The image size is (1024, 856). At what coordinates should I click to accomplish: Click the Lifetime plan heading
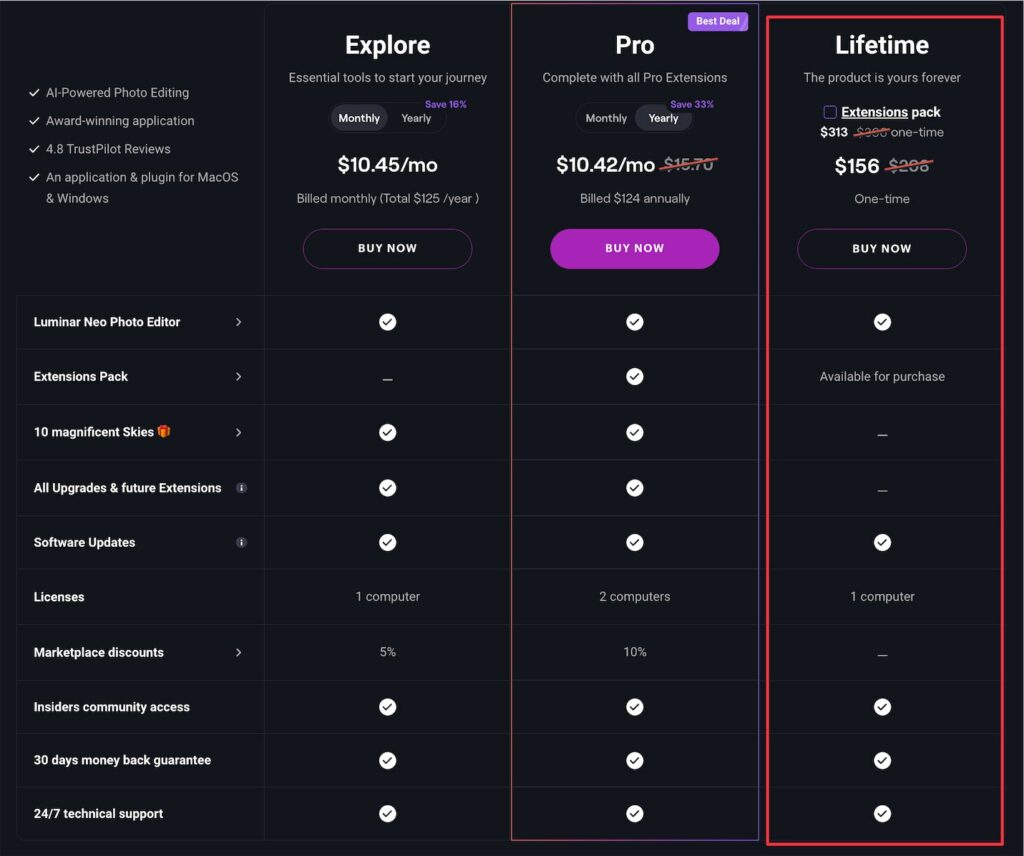[x=882, y=45]
